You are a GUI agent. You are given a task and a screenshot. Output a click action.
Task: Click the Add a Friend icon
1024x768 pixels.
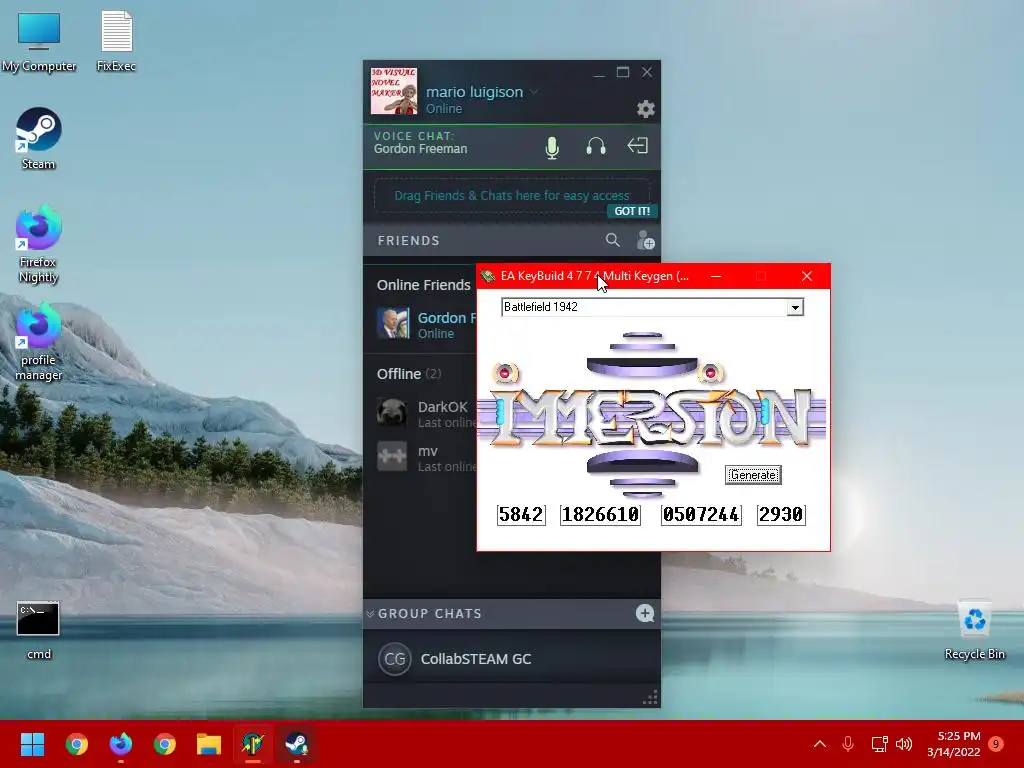pyautogui.click(x=645, y=240)
